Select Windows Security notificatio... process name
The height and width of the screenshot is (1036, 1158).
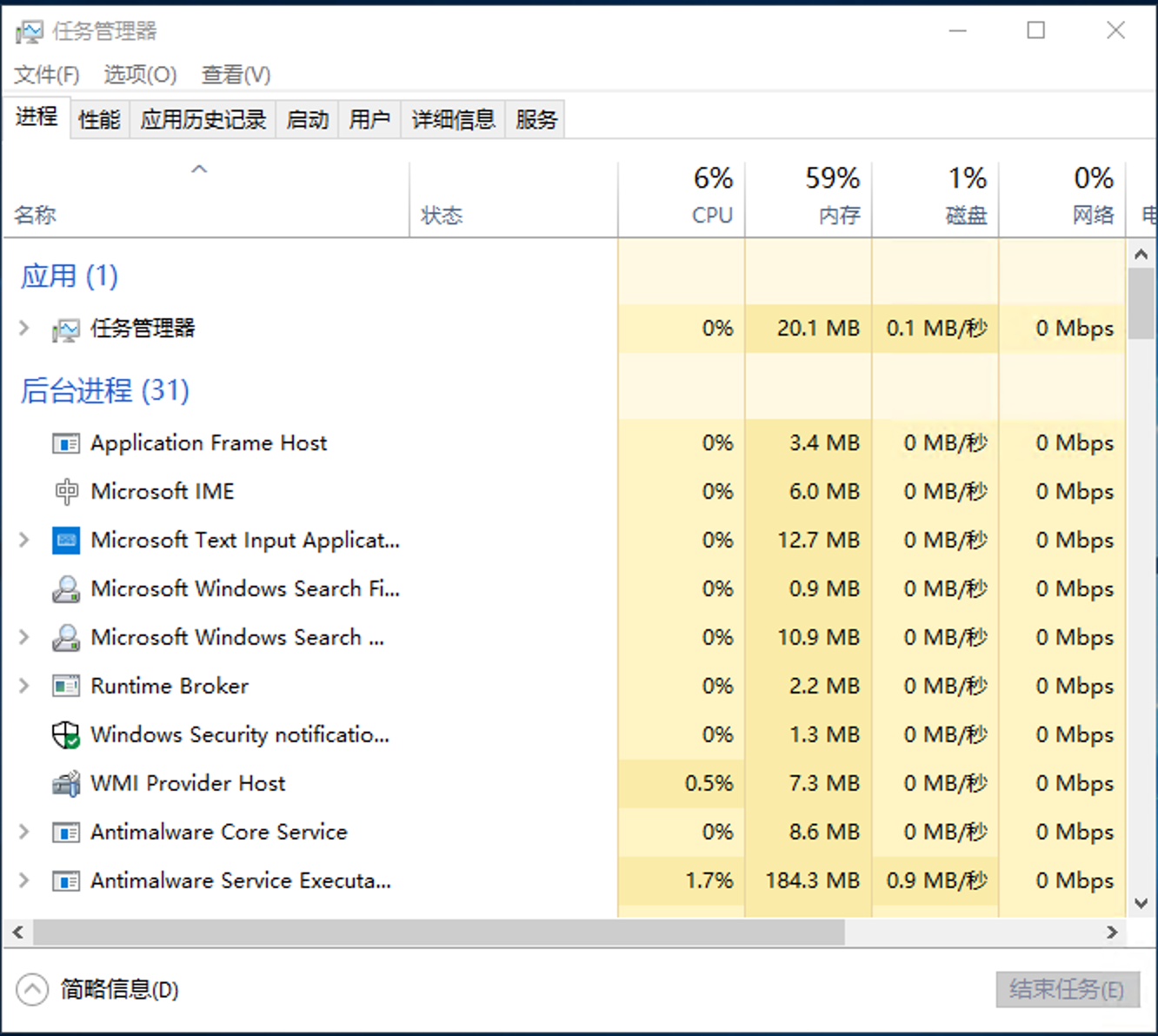[x=240, y=735]
